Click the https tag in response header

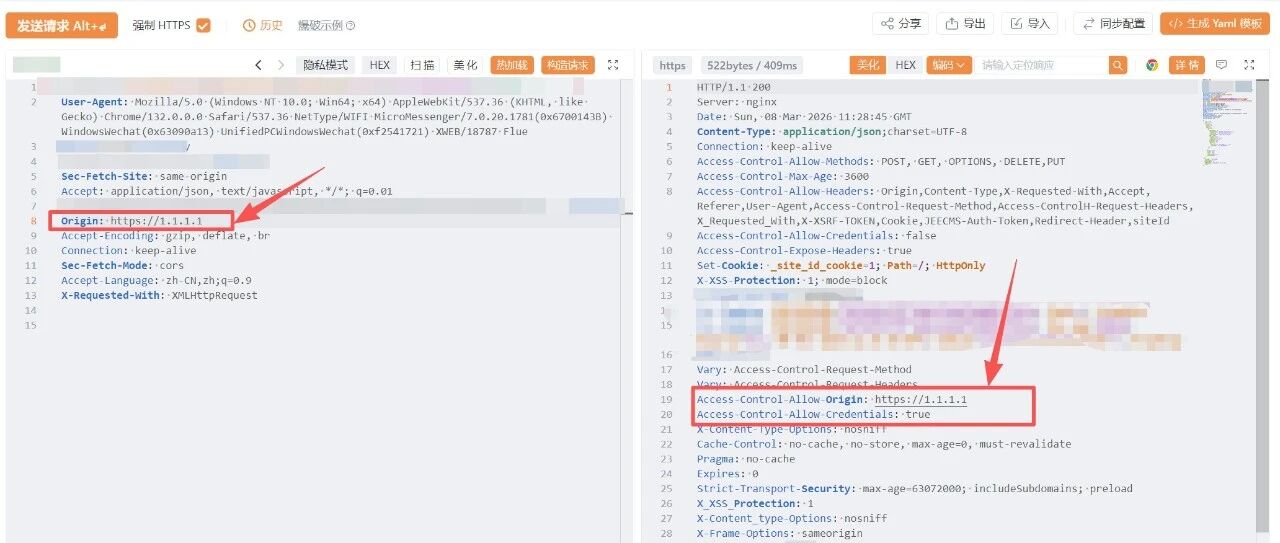point(673,65)
